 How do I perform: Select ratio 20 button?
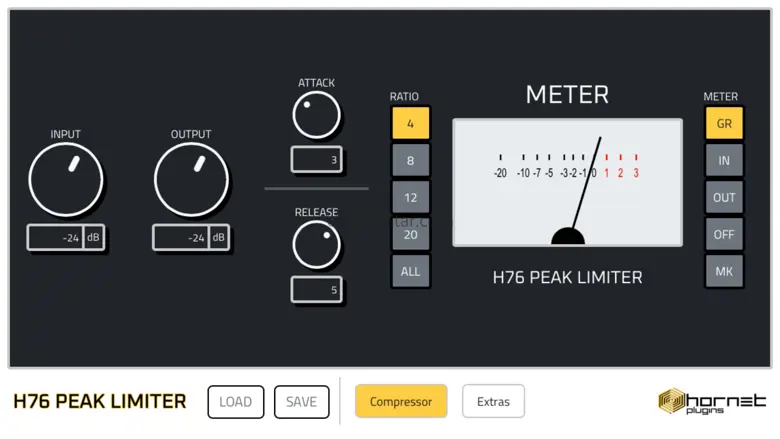pyautogui.click(x=410, y=234)
